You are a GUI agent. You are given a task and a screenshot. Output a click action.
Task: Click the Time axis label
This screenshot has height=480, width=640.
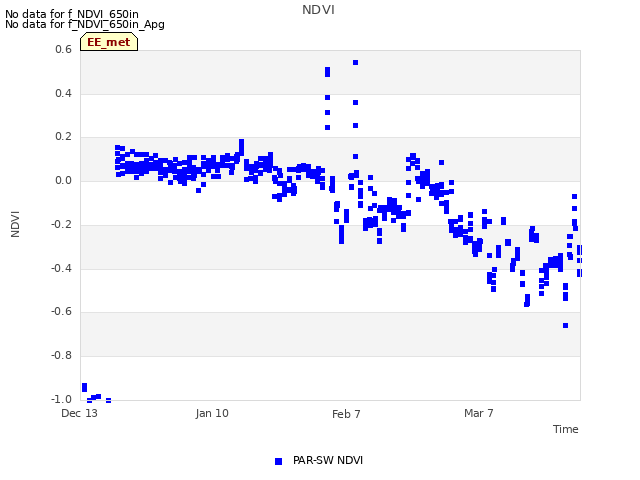566,429
